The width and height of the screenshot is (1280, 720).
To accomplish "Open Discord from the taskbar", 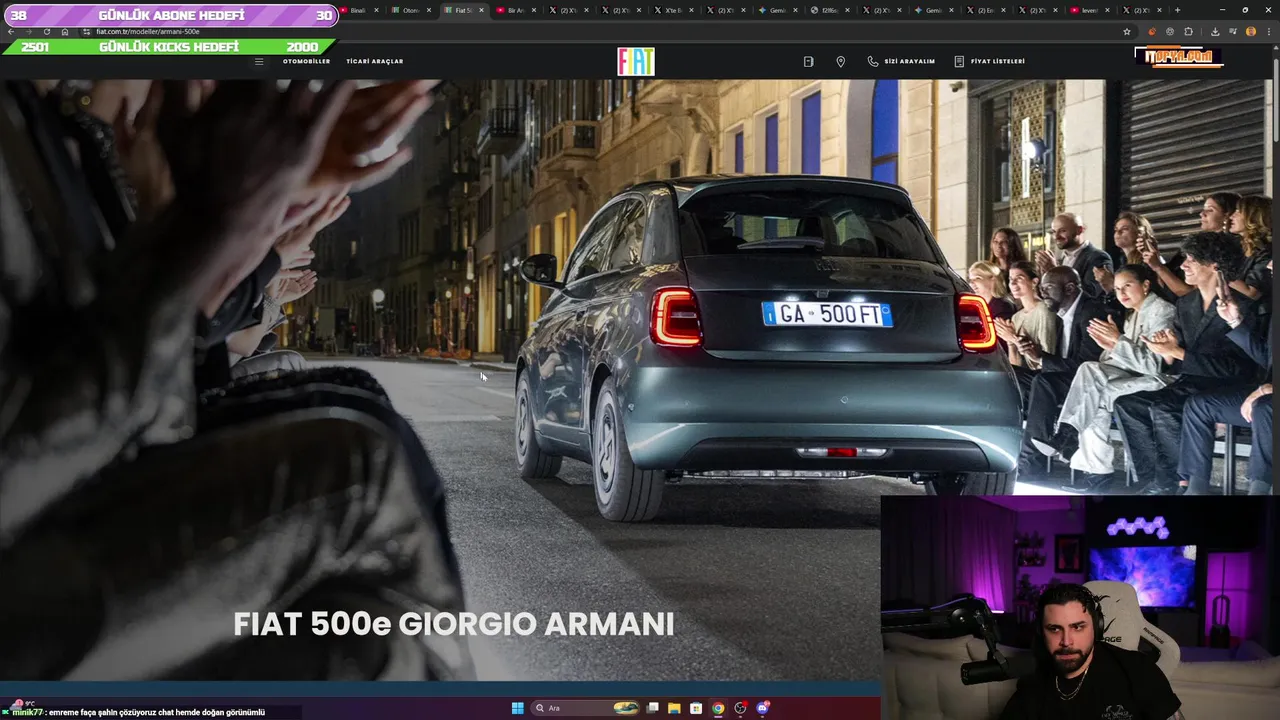I will [x=763, y=708].
